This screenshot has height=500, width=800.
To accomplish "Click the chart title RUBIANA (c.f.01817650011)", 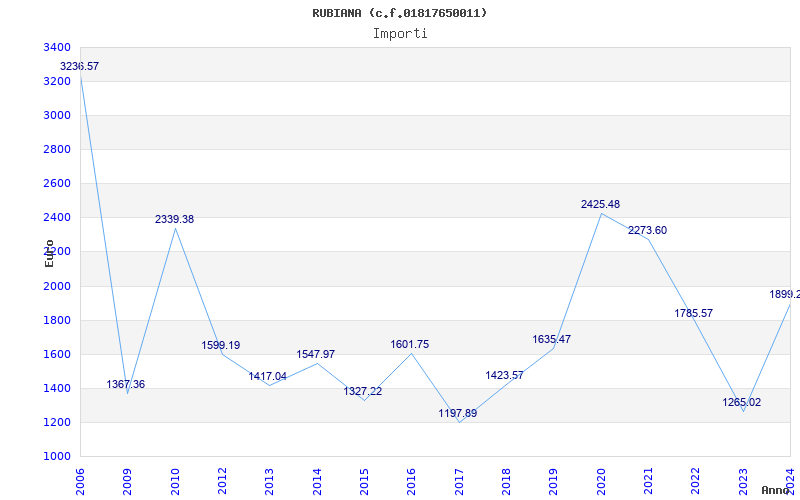I will (x=399, y=13).
